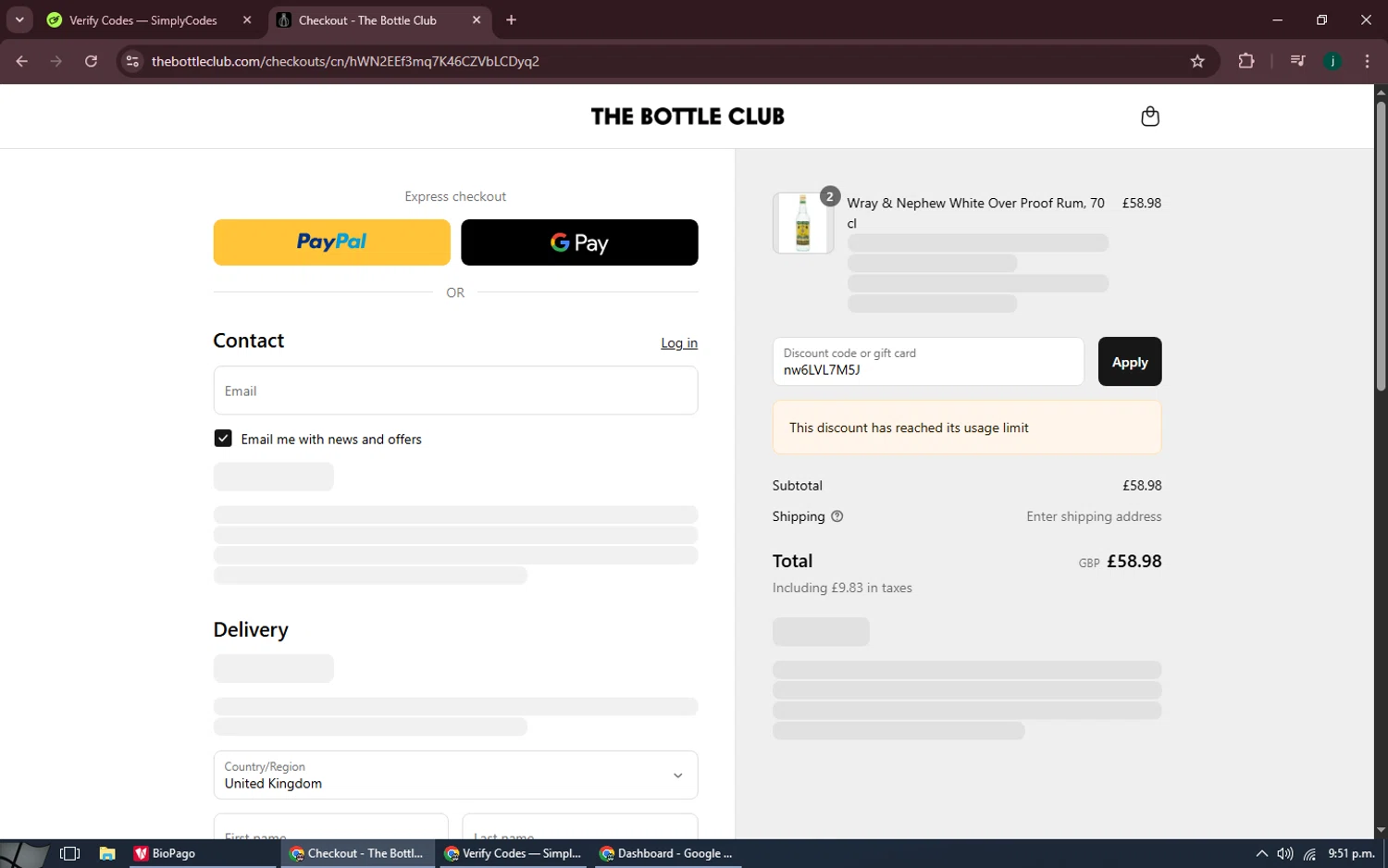Click the Wray & Nephew White Over Proof Rum title
This screenshot has width=1388, height=868.
point(975,213)
